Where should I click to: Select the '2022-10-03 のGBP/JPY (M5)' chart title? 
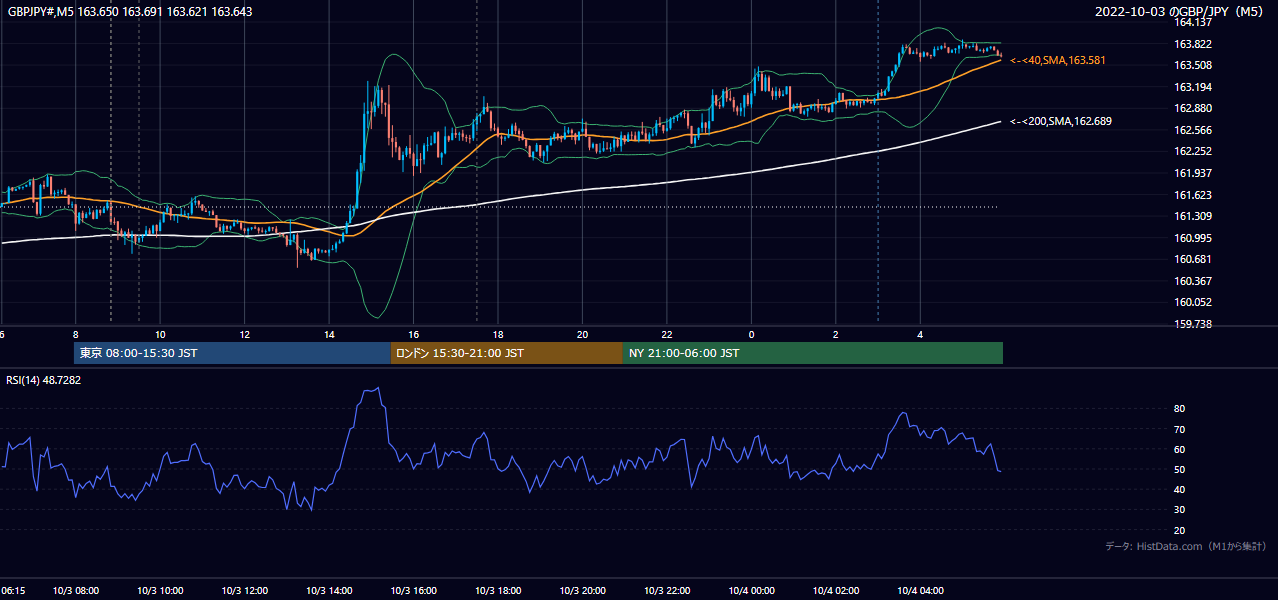(1181, 12)
